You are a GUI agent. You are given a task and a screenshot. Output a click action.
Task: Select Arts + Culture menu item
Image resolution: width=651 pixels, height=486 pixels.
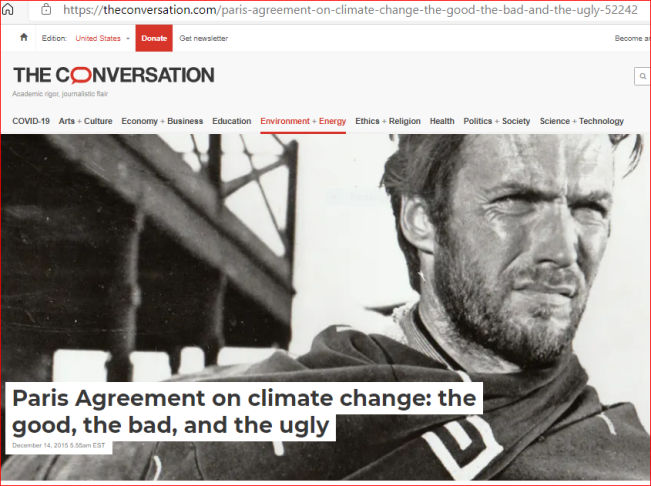tap(86, 121)
